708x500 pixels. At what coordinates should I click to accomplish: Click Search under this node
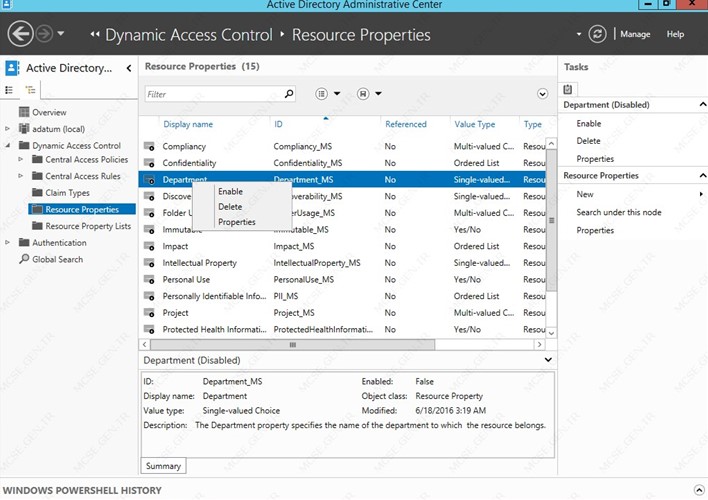[x=619, y=212]
